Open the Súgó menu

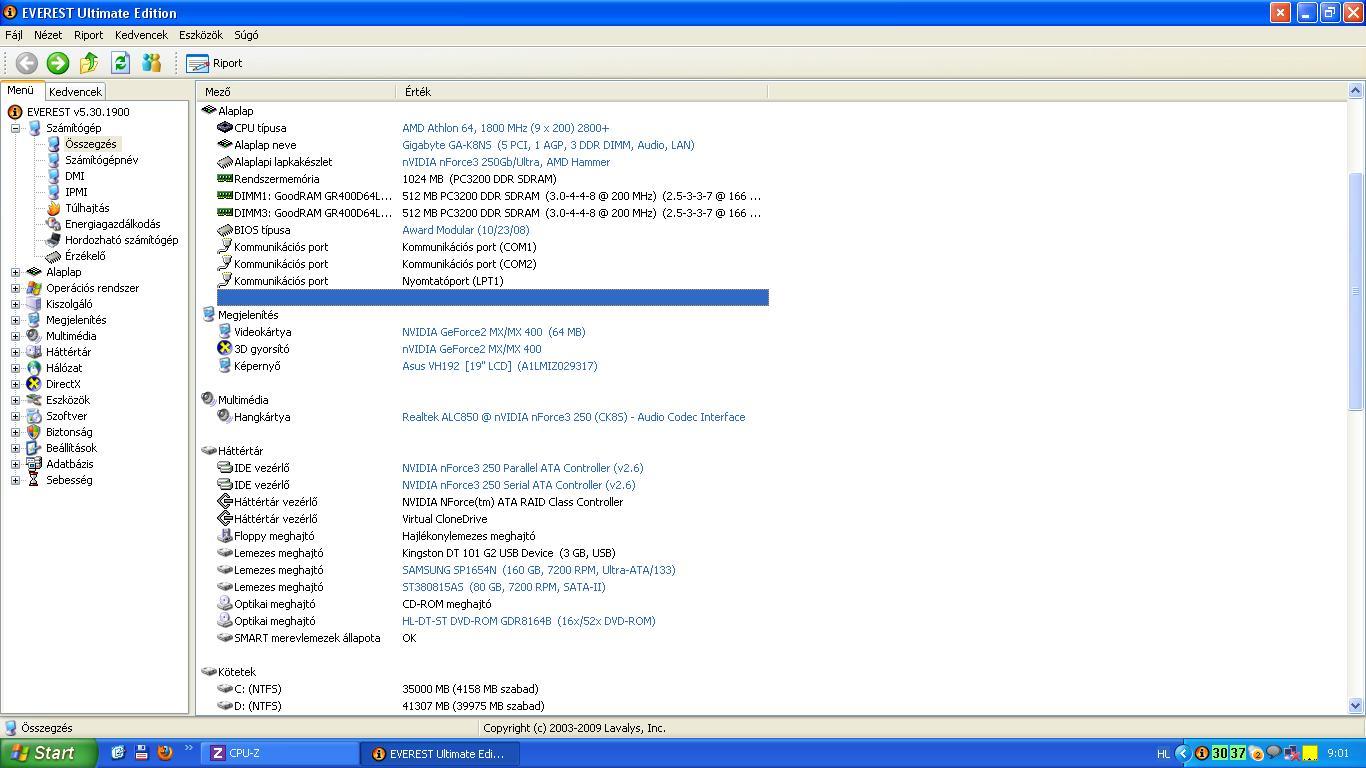pyautogui.click(x=246, y=35)
